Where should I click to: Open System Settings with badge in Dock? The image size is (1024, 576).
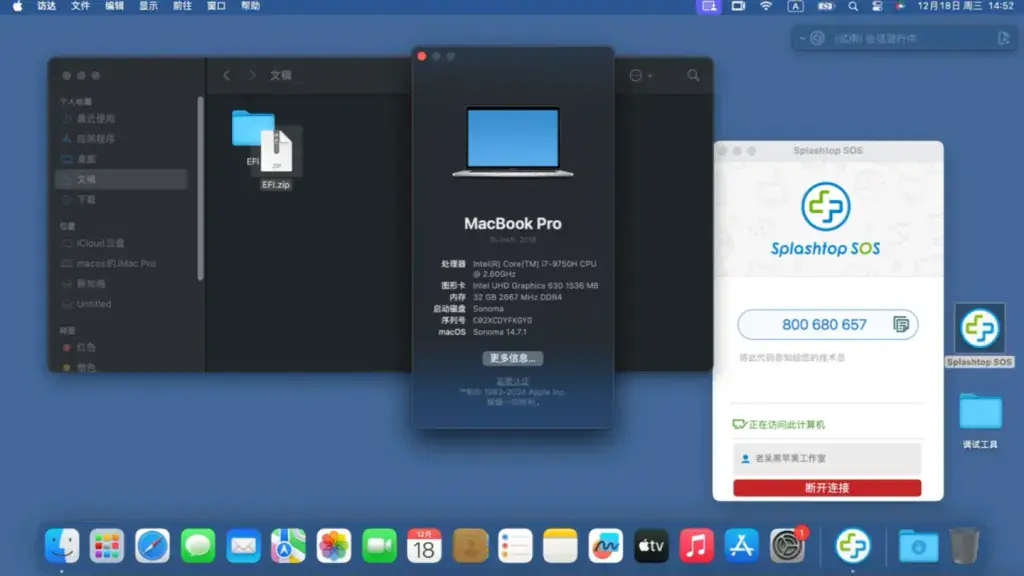(787, 545)
